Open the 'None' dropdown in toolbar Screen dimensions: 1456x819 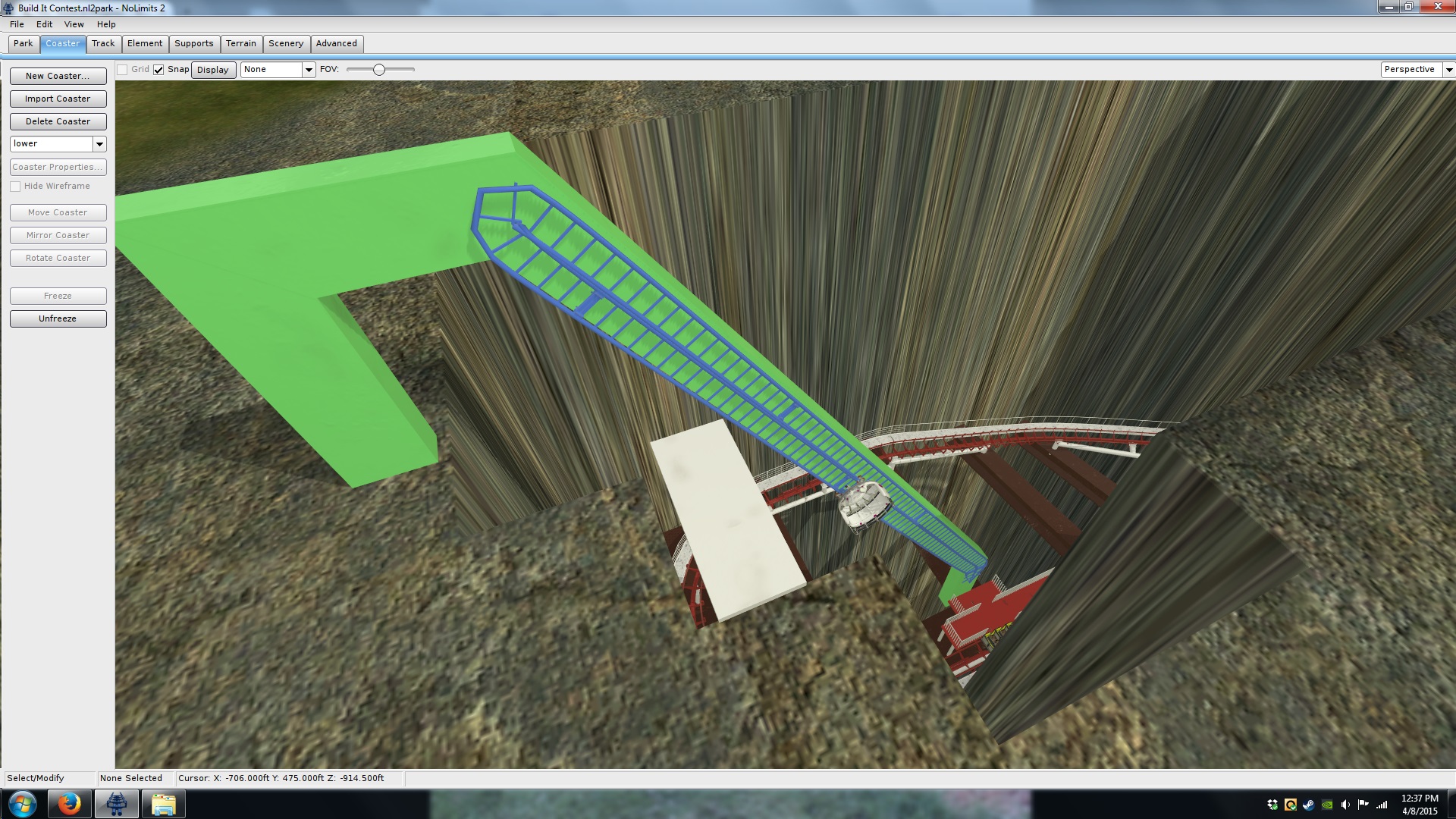click(x=309, y=70)
